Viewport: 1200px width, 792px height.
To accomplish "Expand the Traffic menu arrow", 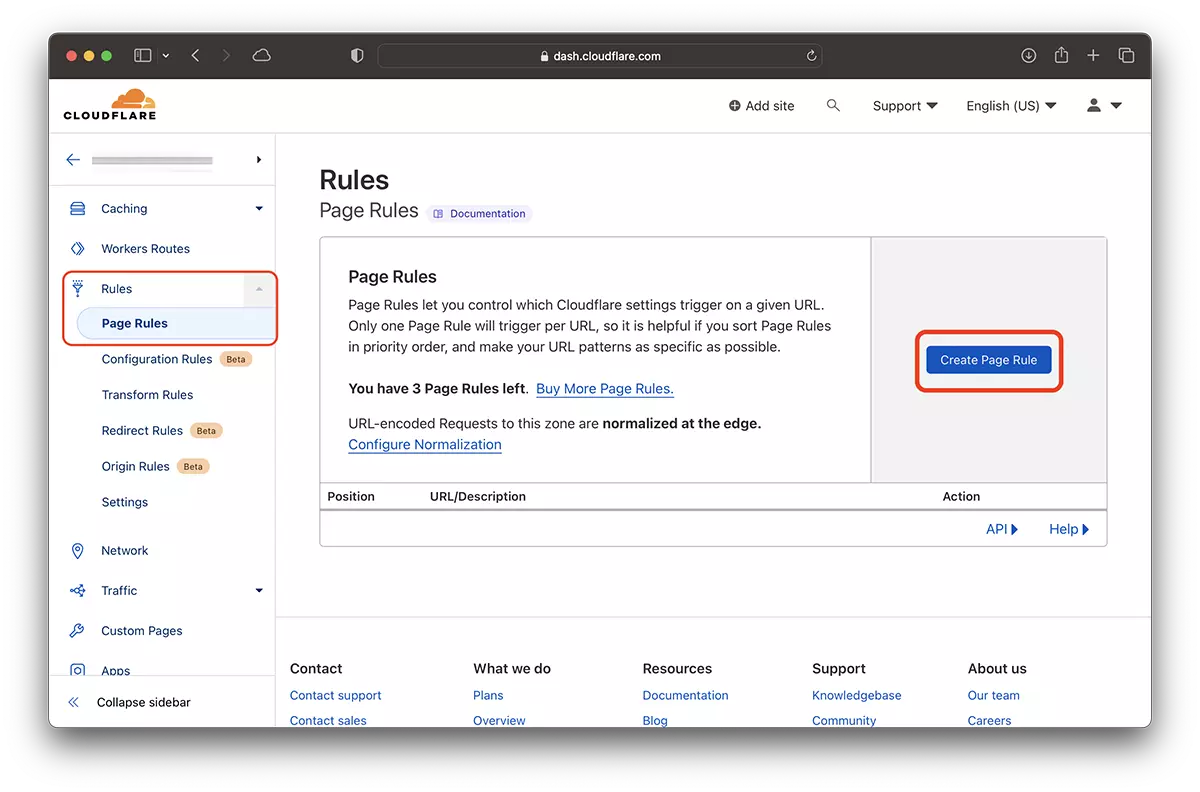I will tap(259, 591).
